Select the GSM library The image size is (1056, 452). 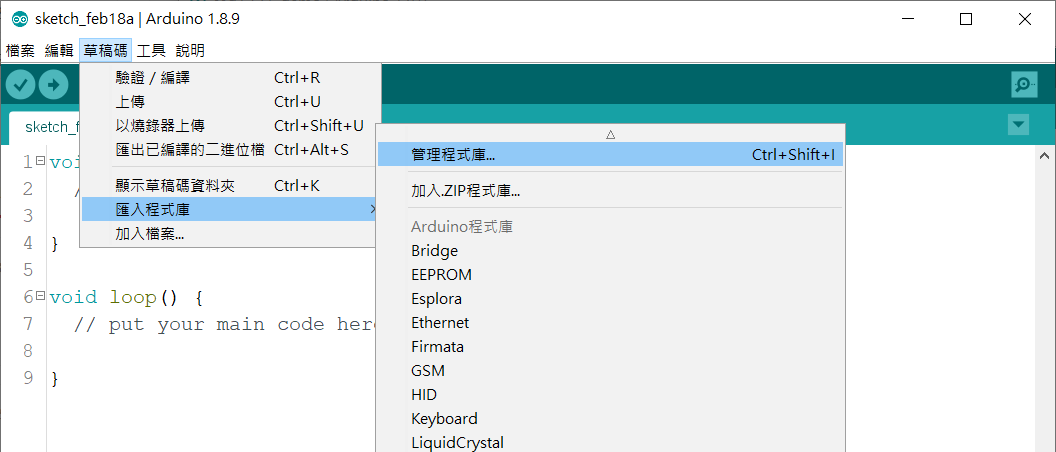pos(610,370)
